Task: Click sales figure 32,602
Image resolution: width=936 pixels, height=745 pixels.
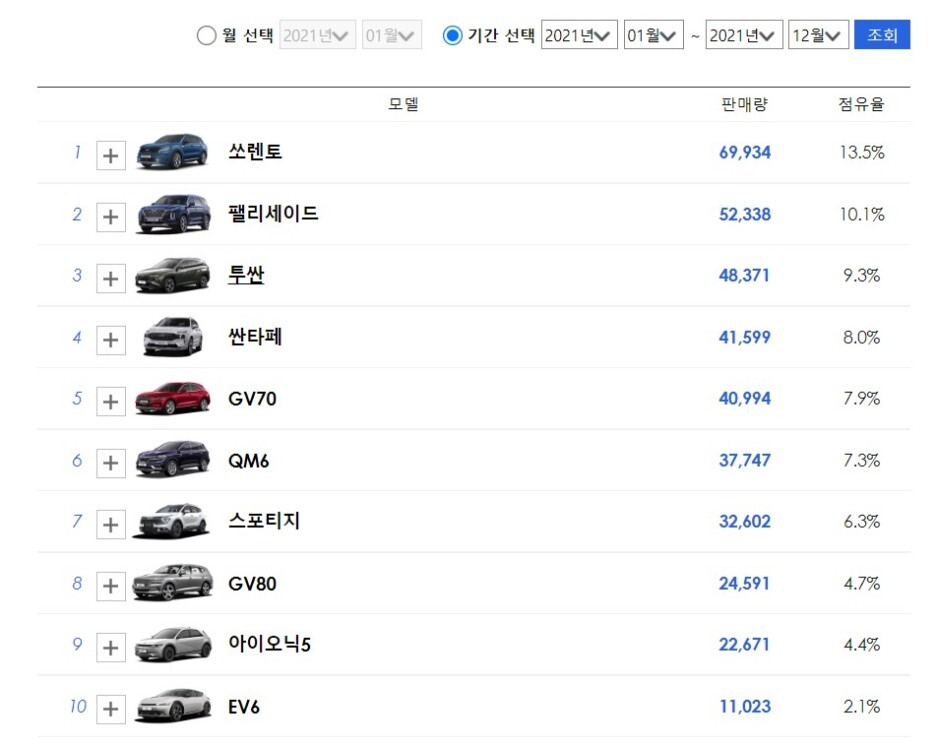Action: click(744, 521)
